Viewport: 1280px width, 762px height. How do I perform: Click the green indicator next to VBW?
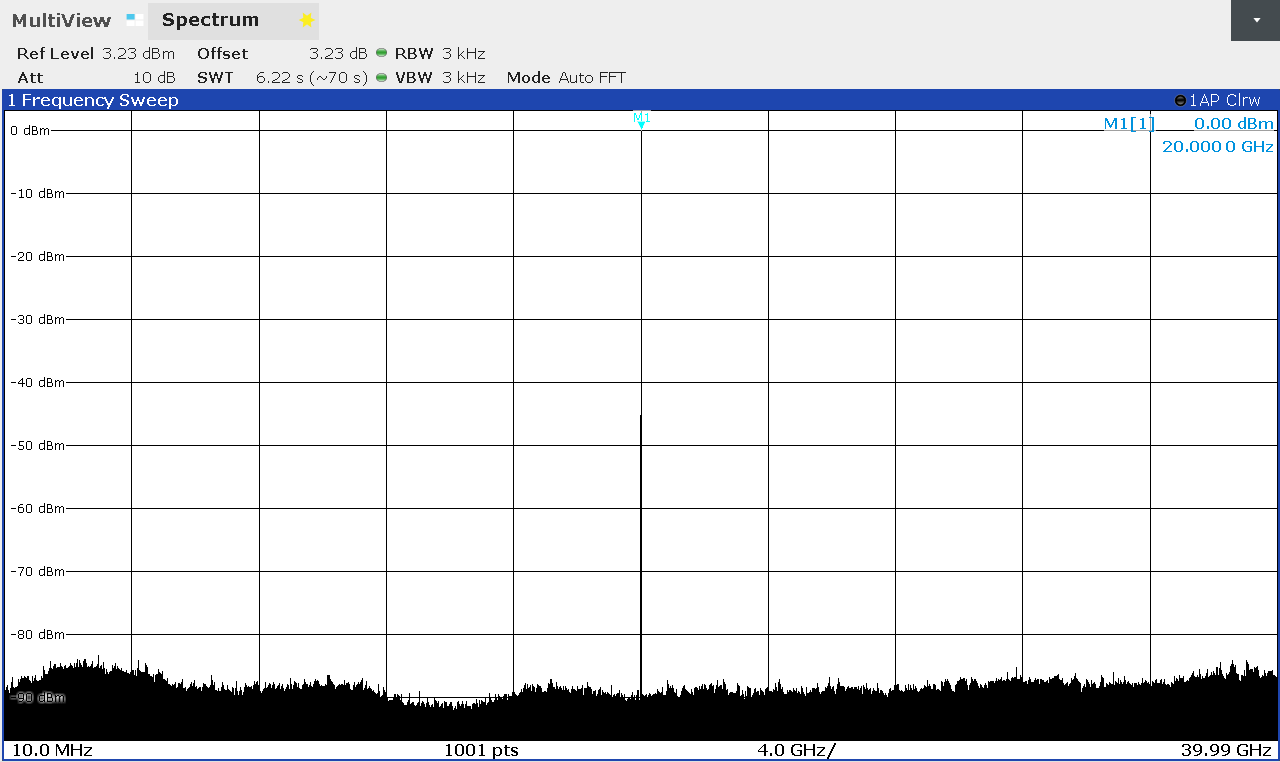pos(381,78)
